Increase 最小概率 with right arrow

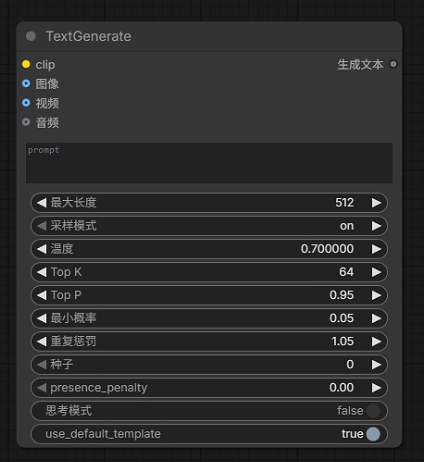click(x=376, y=318)
